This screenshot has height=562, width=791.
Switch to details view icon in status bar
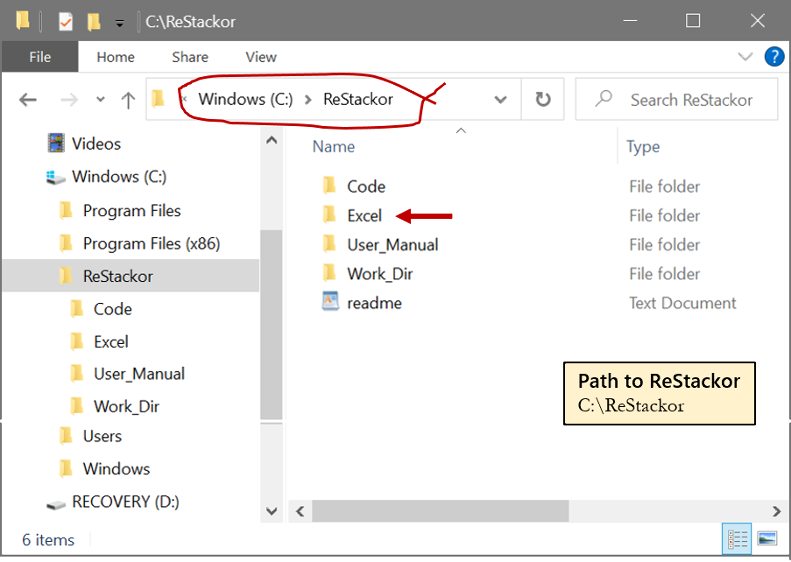[x=737, y=539]
